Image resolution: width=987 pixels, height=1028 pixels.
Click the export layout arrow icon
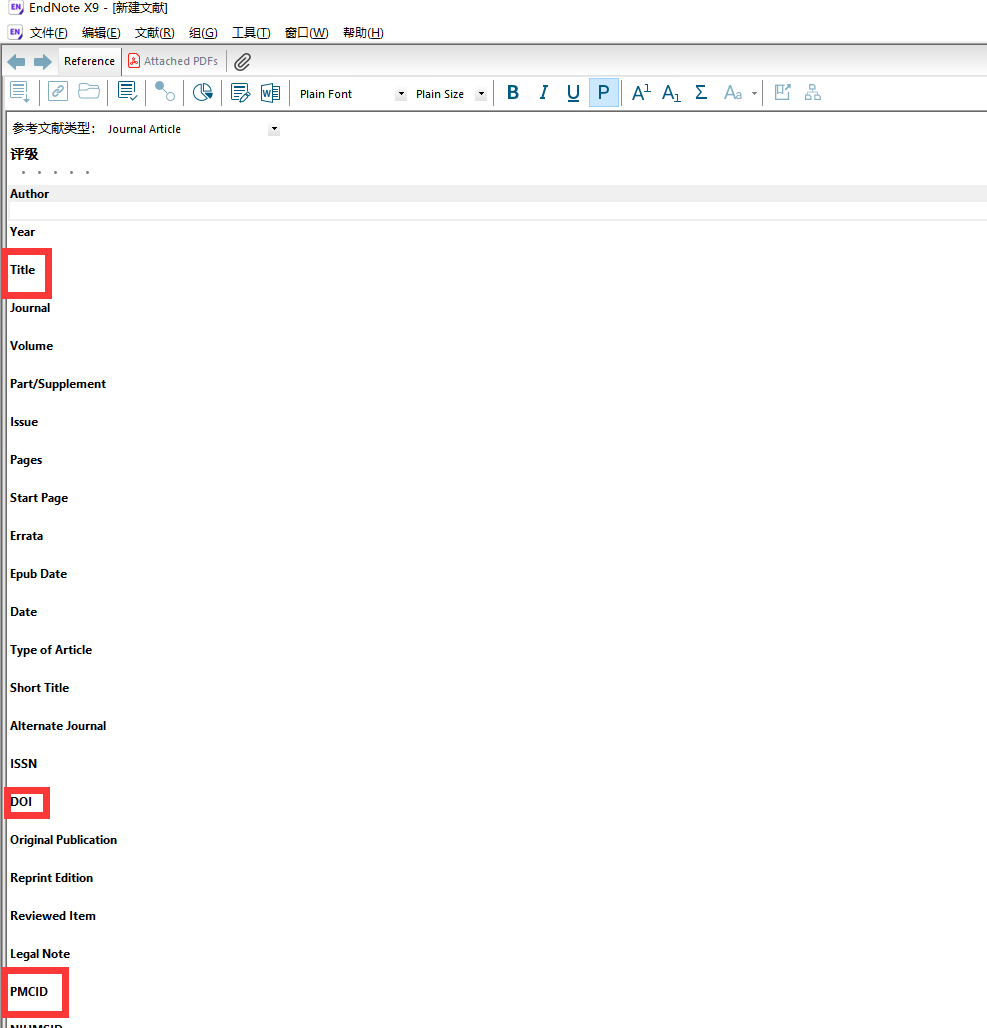pos(782,92)
